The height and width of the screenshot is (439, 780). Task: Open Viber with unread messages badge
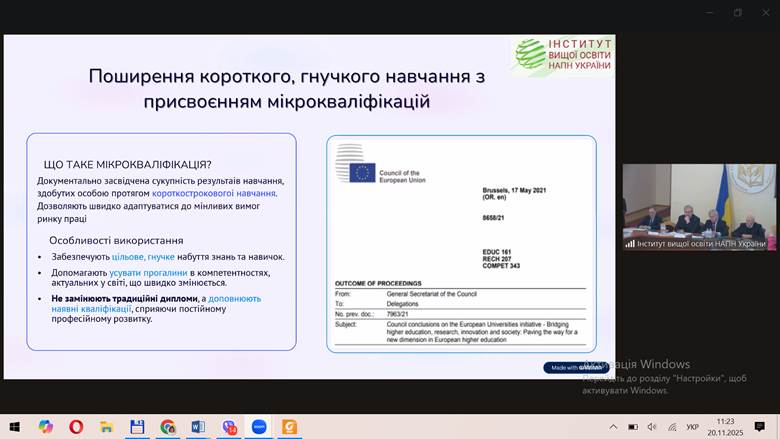point(229,427)
